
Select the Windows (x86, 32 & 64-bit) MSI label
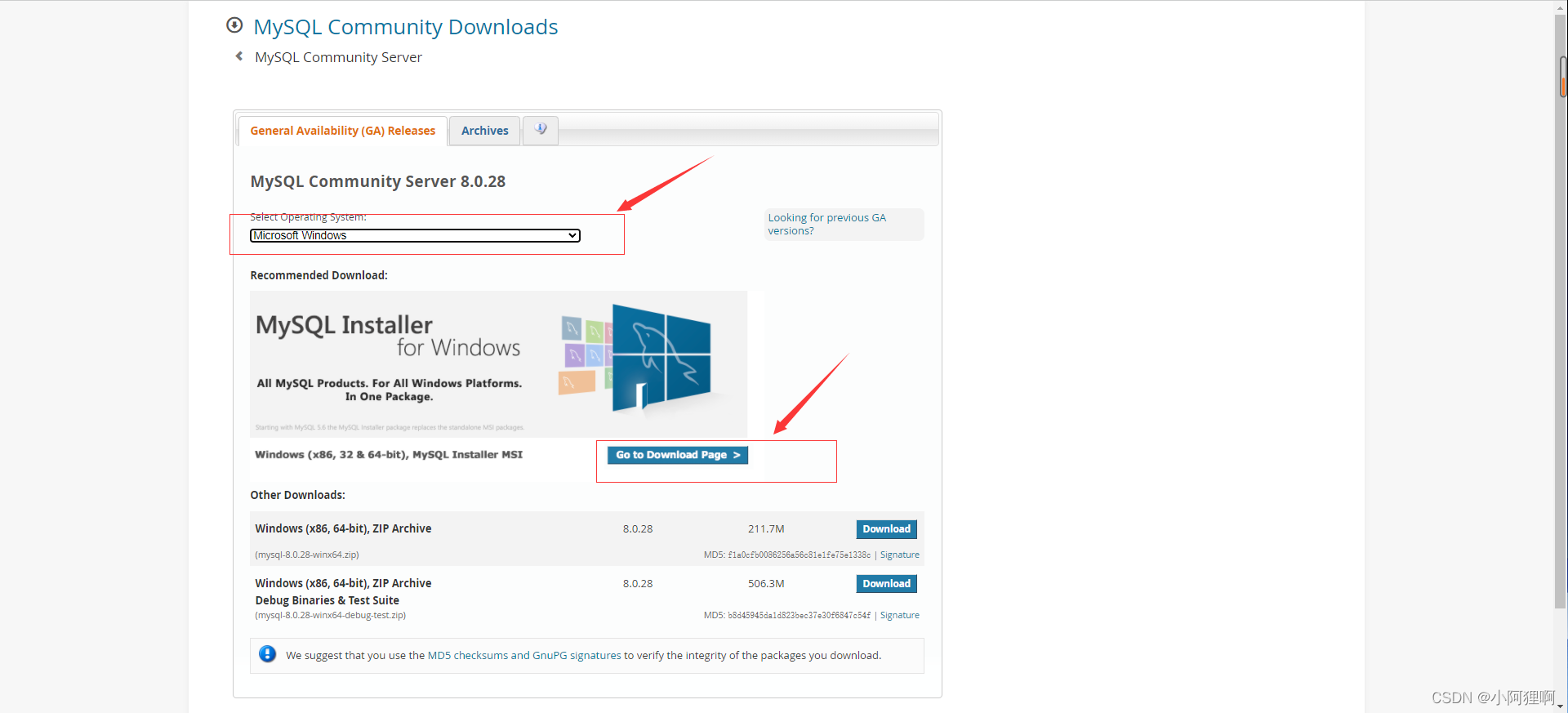tap(389, 455)
